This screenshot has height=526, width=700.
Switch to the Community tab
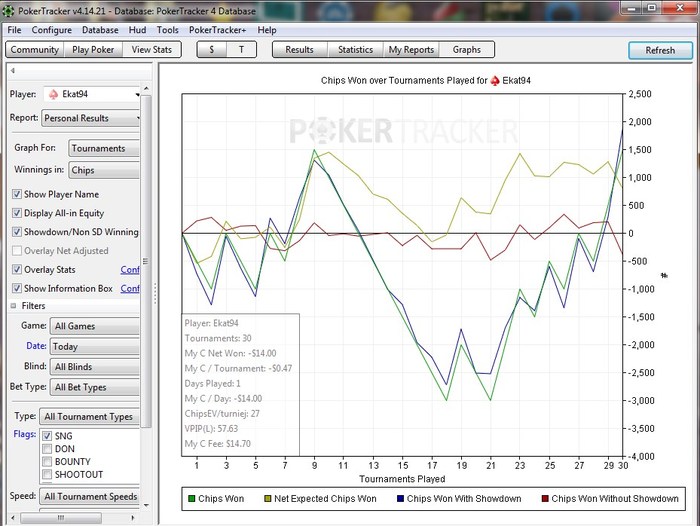pyautogui.click(x=35, y=50)
